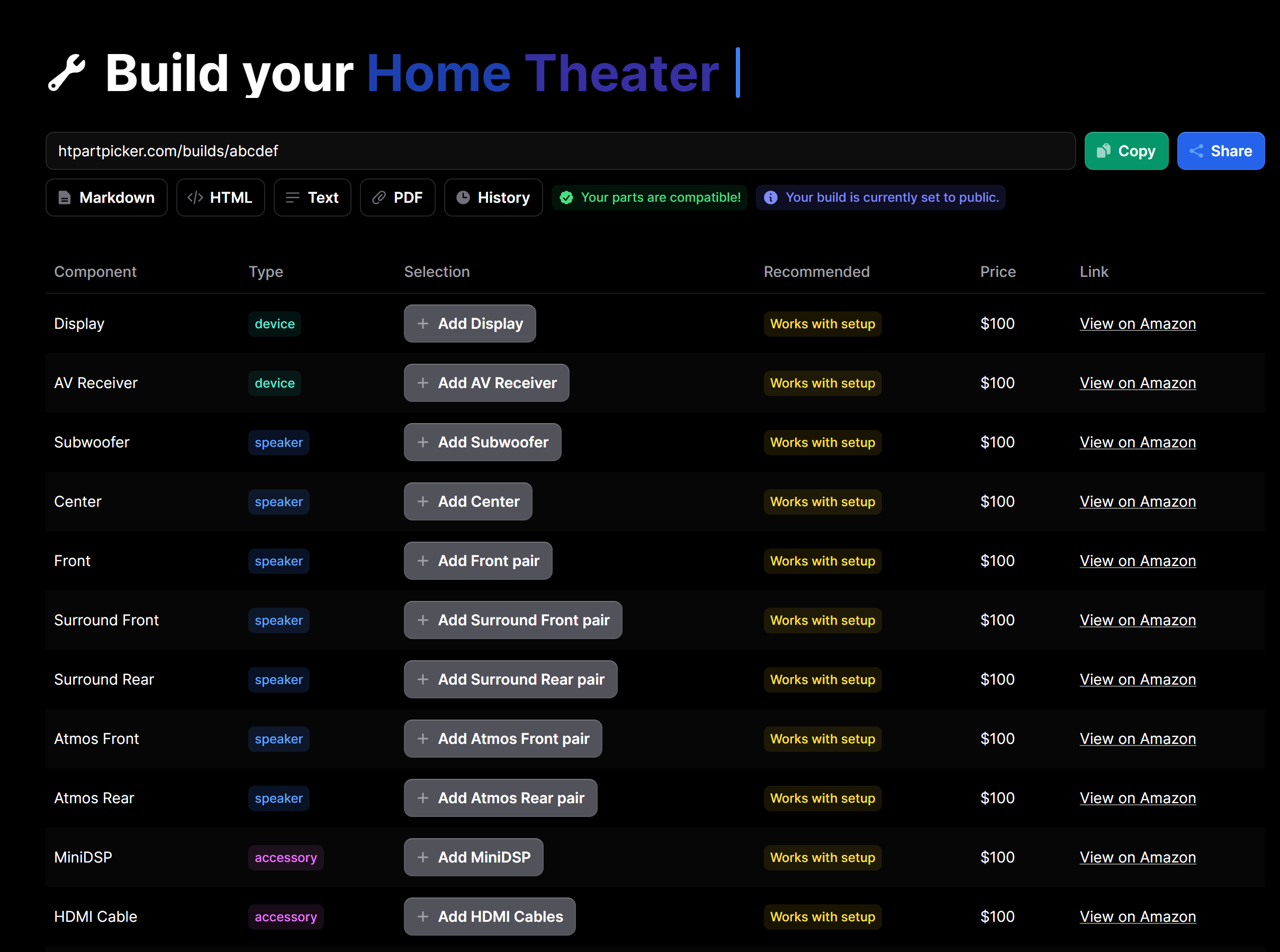Image resolution: width=1280 pixels, height=952 pixels.
Task: Click the plus icon in Add Subwoofer
Action: (423, 443)
